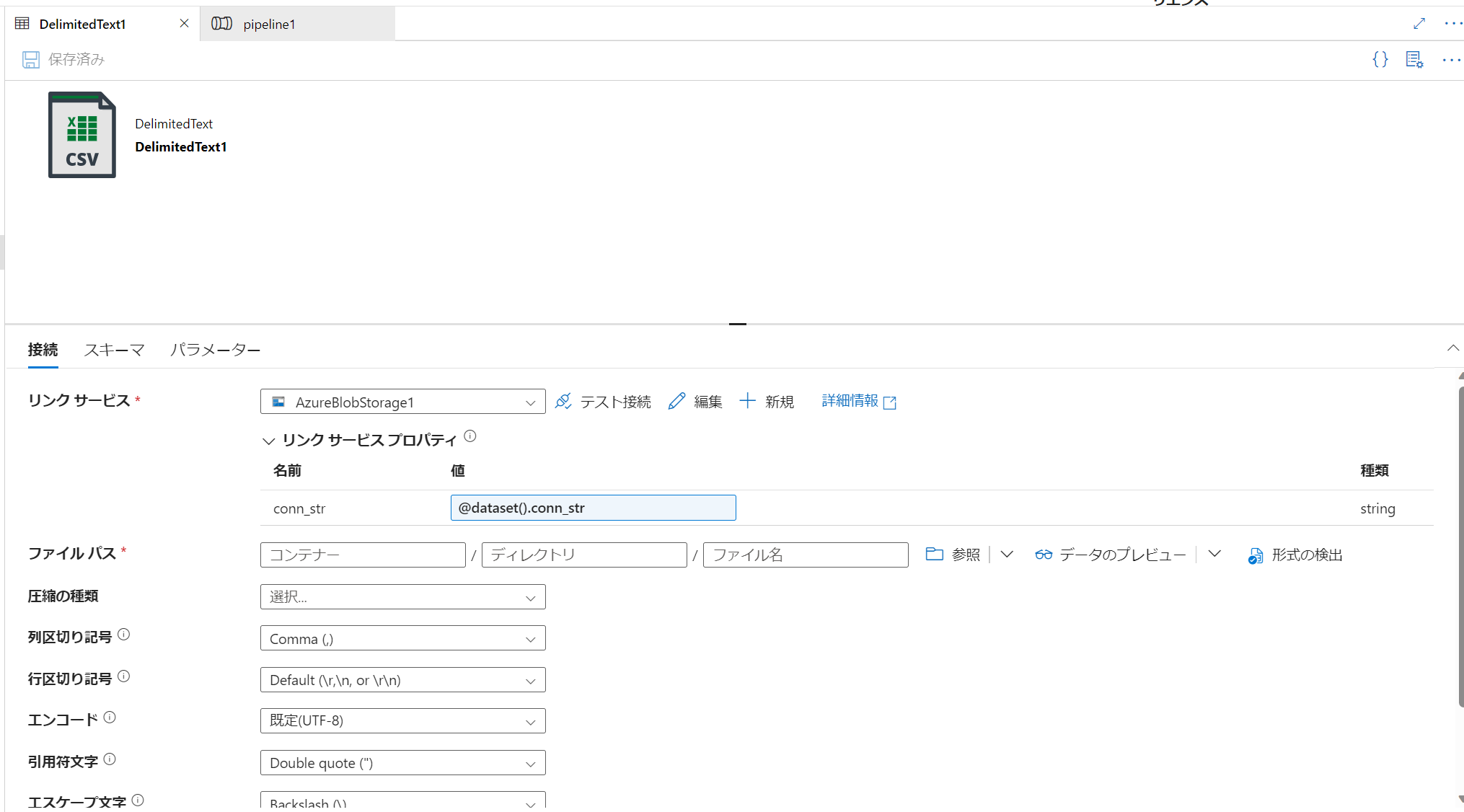This screenshot has height=812, width=1464.
Task: Open the 圧縮の種類 dropdown
Action: [402, 597]
